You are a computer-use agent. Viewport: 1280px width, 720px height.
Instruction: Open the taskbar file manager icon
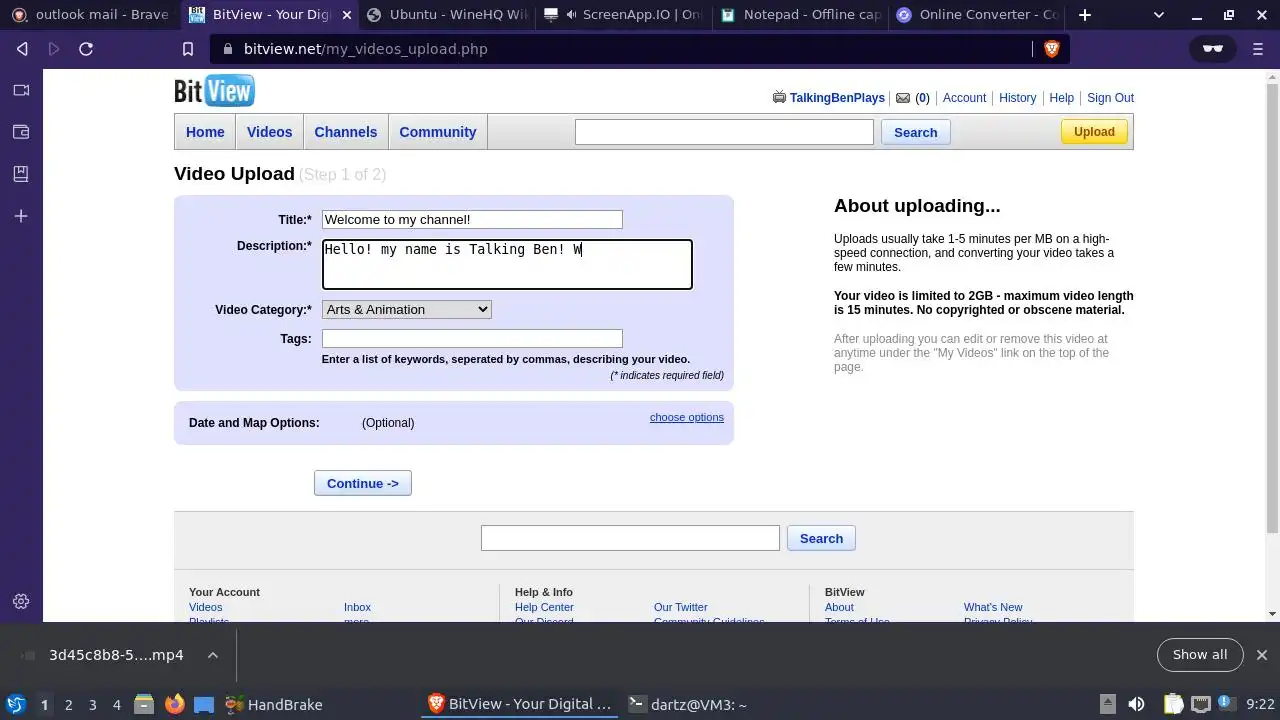(144, 704)
